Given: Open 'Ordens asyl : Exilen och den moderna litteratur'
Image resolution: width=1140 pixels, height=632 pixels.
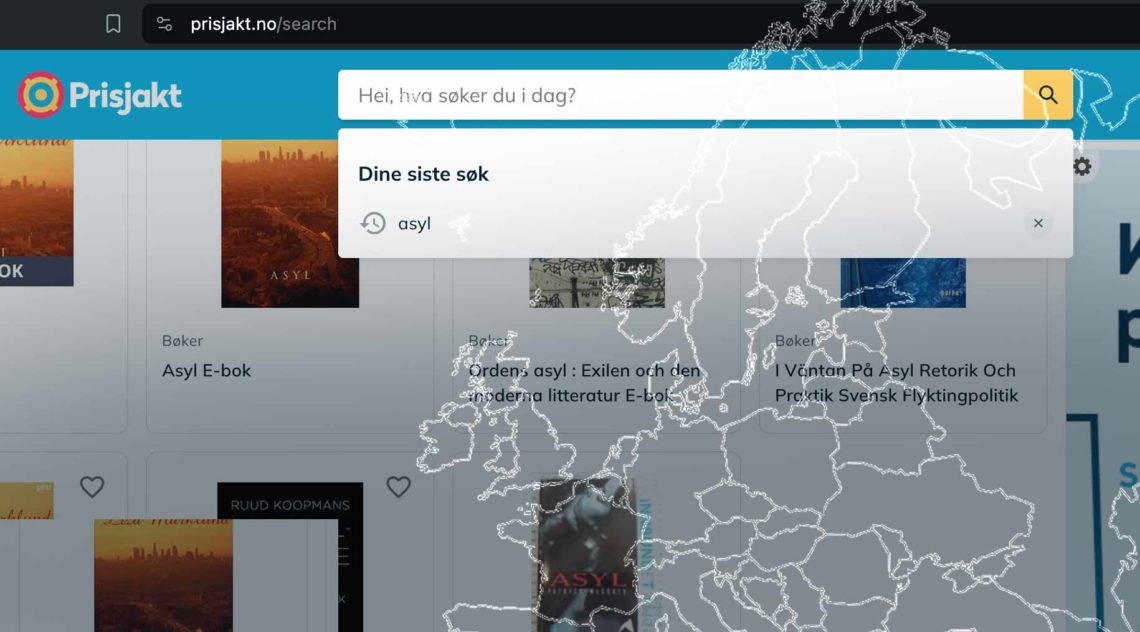Looking at the screenshot, I should [585, 383].
